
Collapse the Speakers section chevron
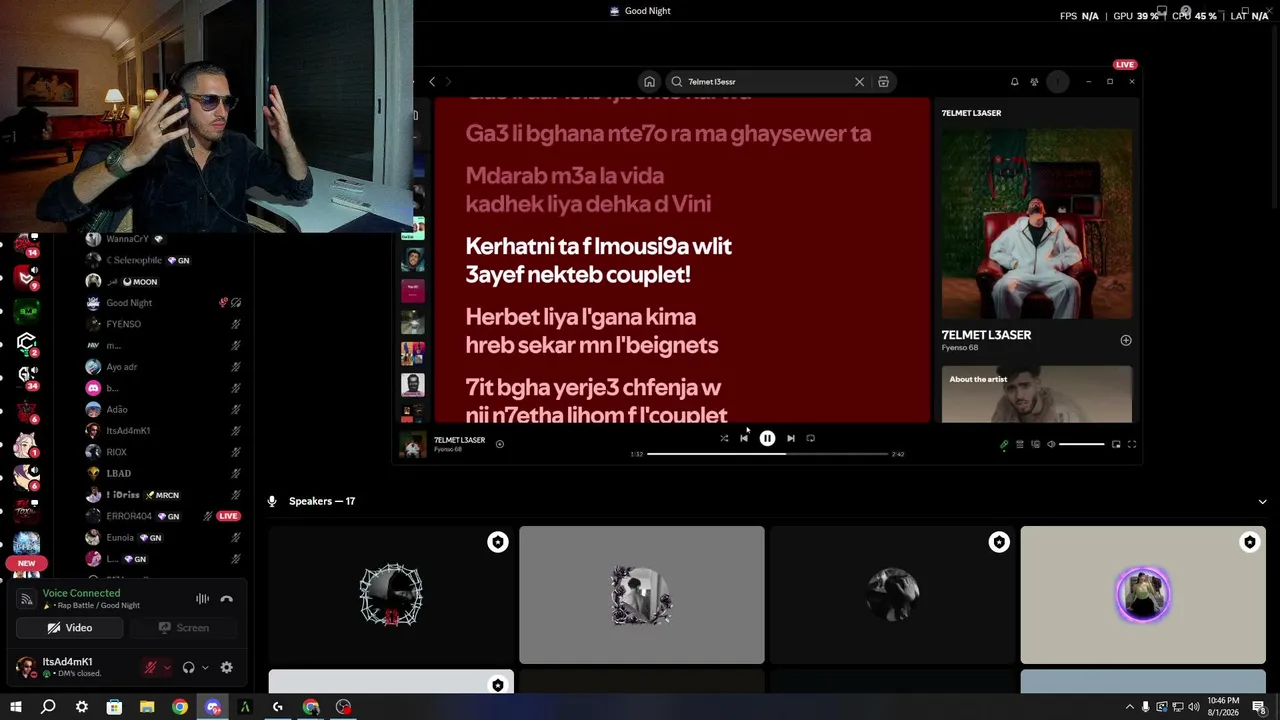[1263, 501]
